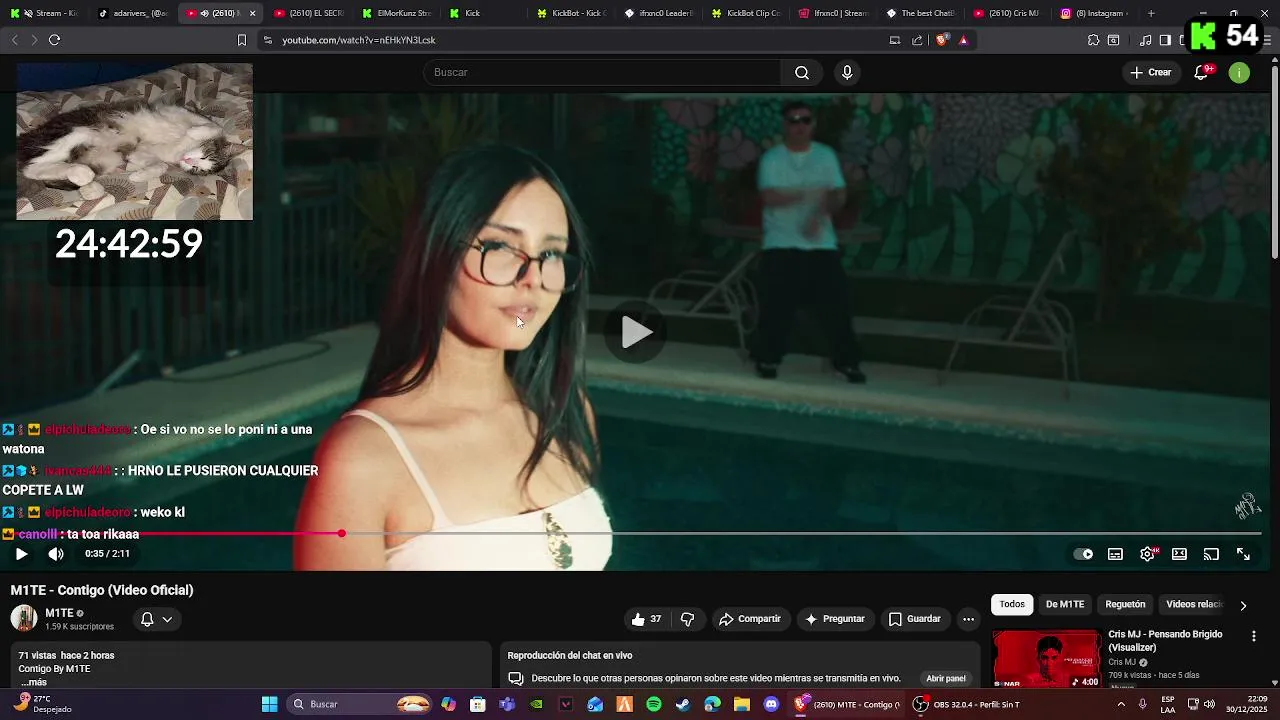Open the Brave Shields lion icon
This screenshot has width=1280, height=720.
point(942,40)
